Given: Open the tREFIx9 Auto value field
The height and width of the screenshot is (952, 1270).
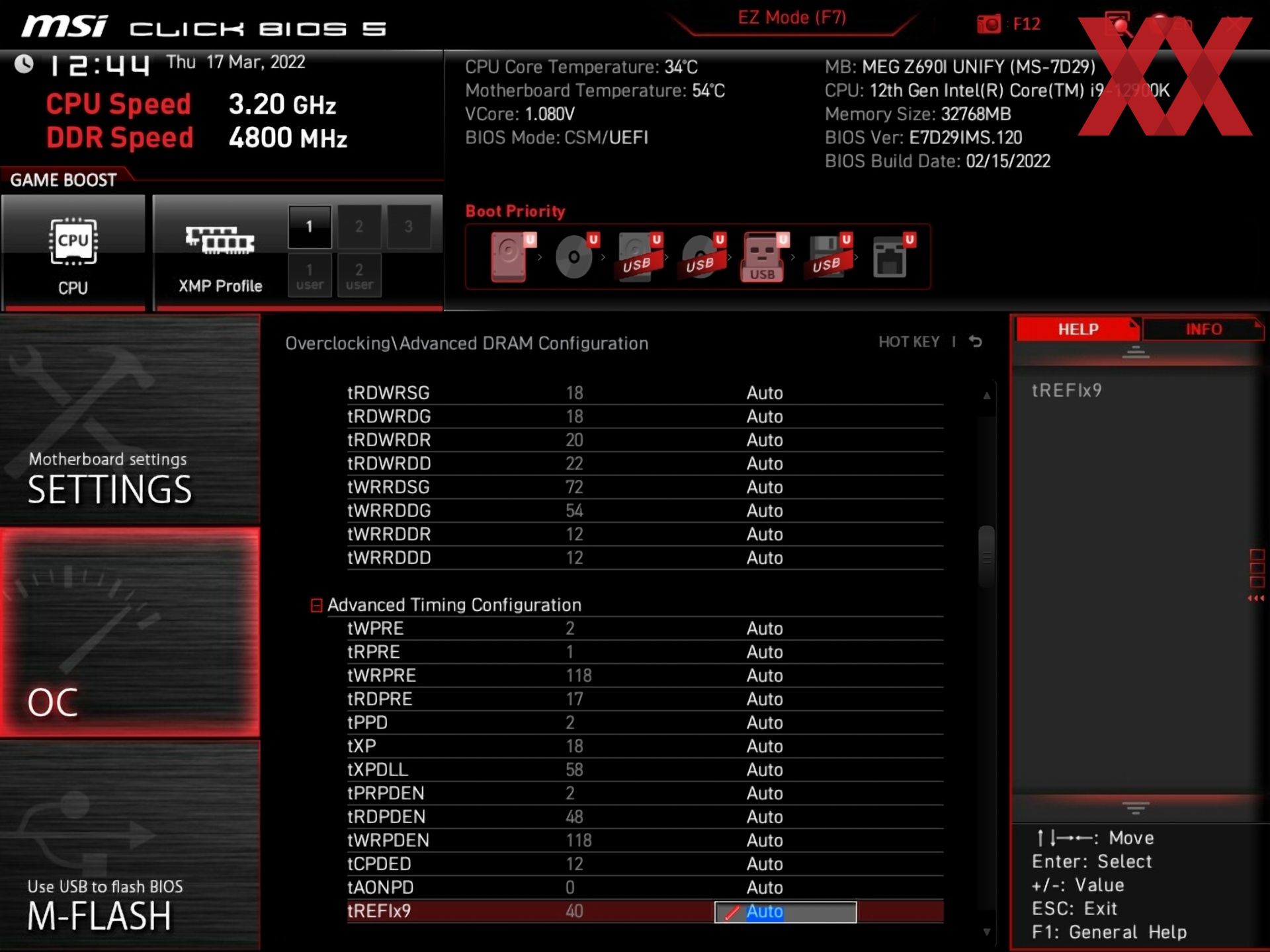Looking at the screenshot, I should click(x=785, y=912).
